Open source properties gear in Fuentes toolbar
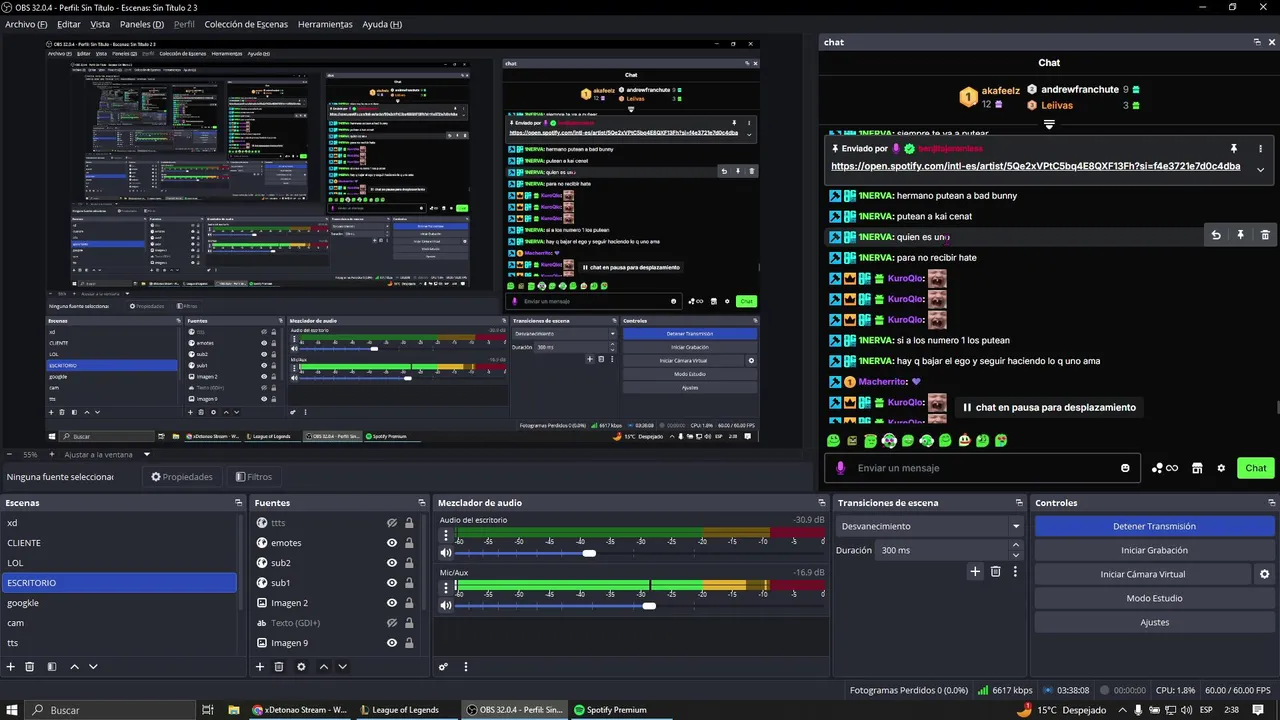This screenshot has width=1280, height=720. 301,667
